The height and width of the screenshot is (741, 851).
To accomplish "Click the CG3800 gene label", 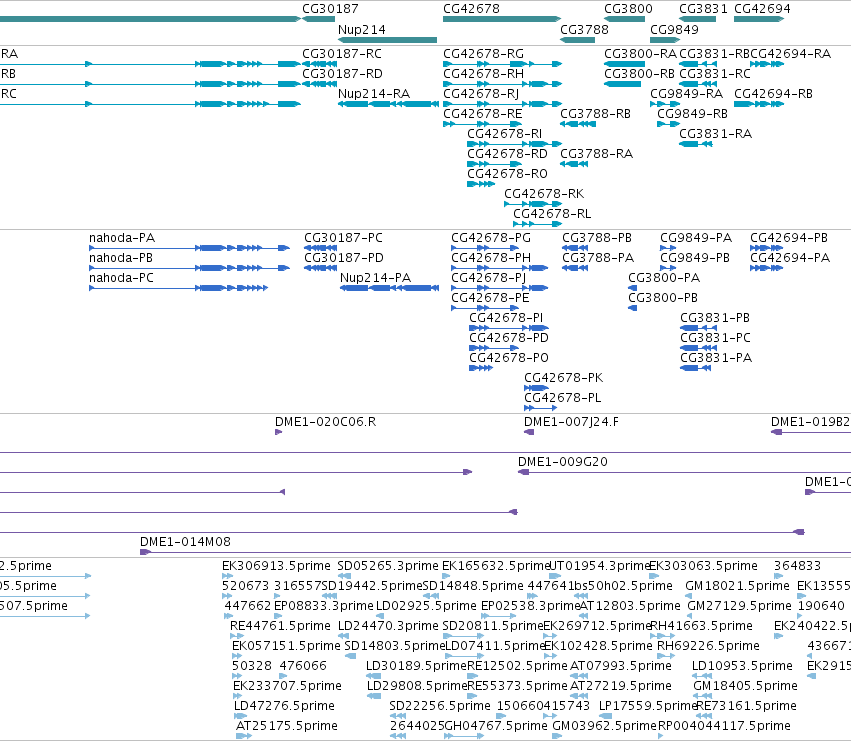I will tap(628, 9).
